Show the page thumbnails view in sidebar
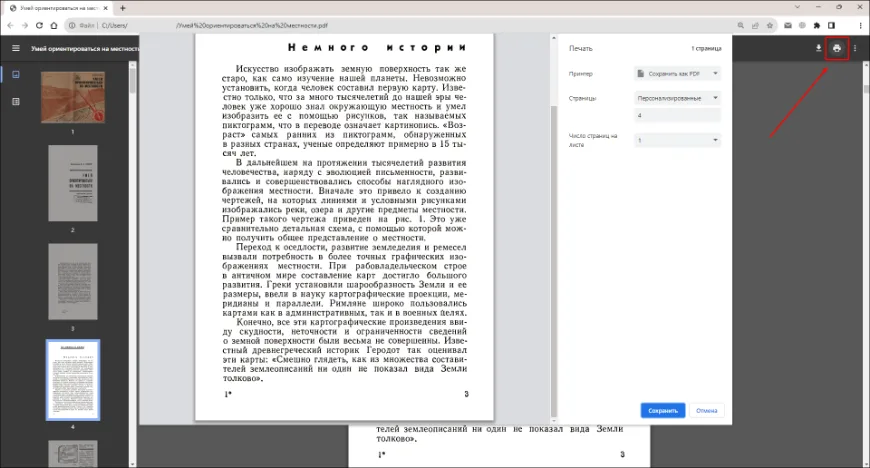Viewport: 870px width, 468px height. [x=15, y=74]
